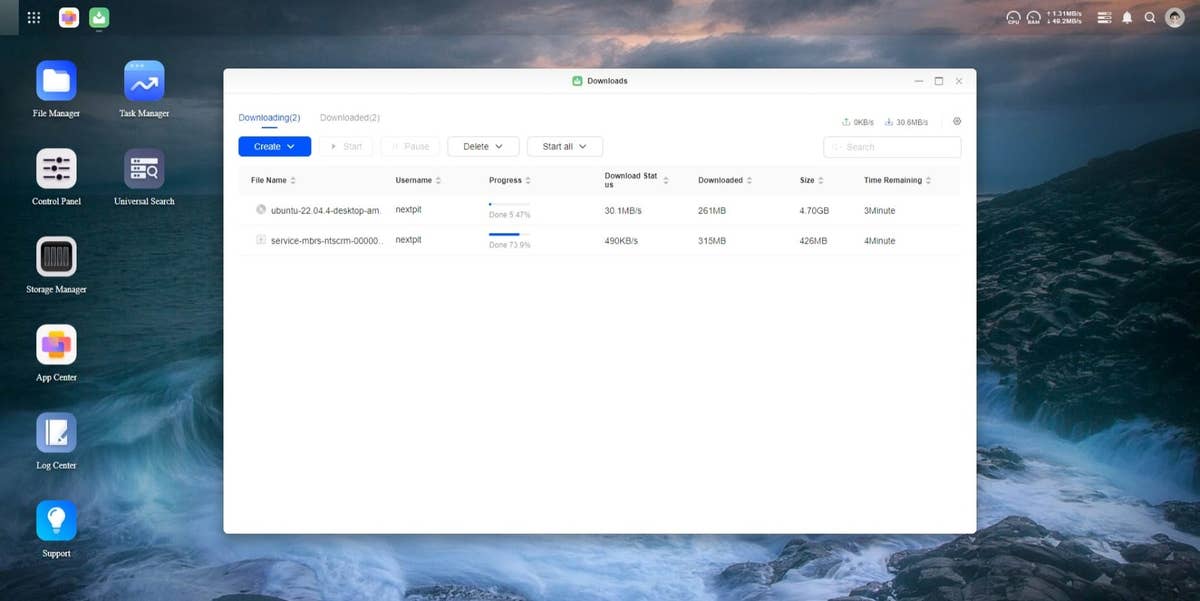The height and width of the screenshot is (601, 1200).
Task: Open the File Manager desktop icon
Action: tap(56, 81)
